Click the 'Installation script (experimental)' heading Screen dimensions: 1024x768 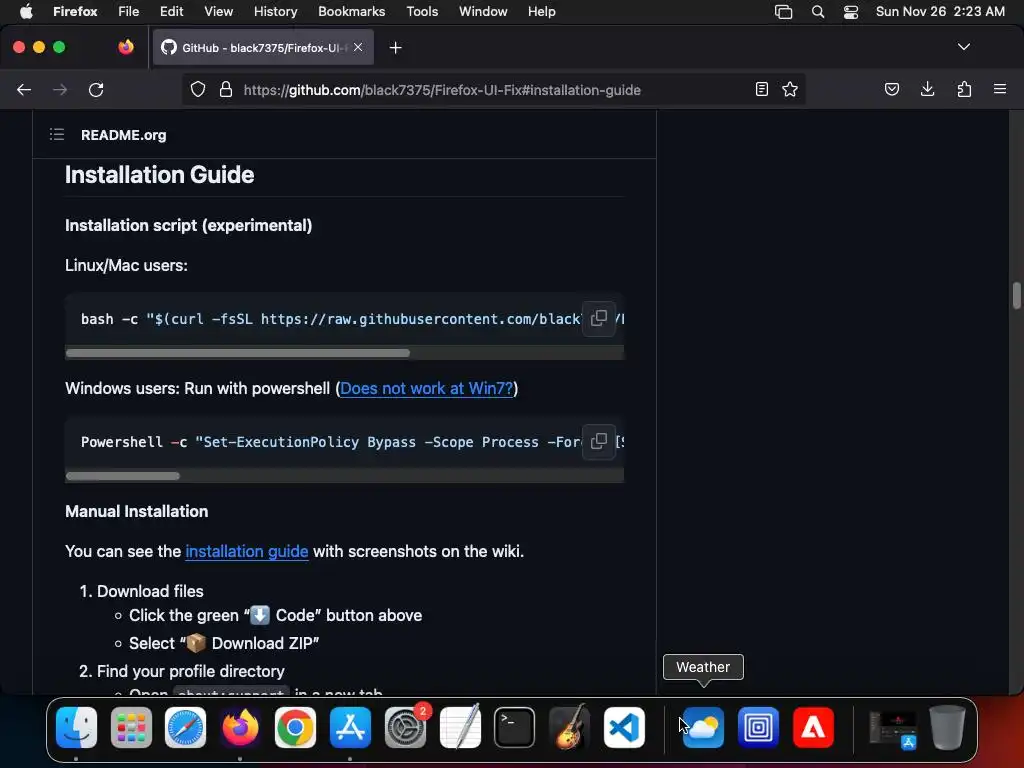pos(188,225)
